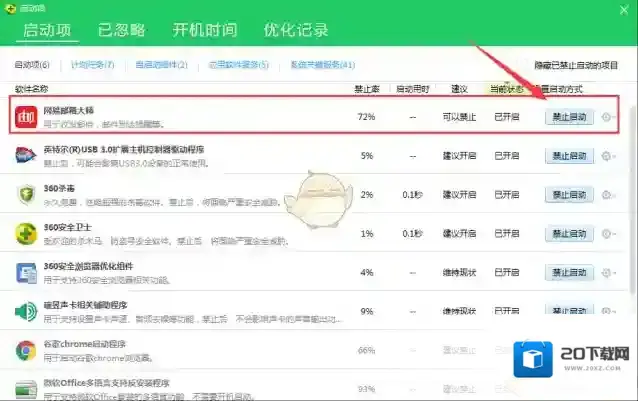Select the 应用软件服务(5) sub-tab
This screenshot has height=401, width=638.
click(238, 65)
